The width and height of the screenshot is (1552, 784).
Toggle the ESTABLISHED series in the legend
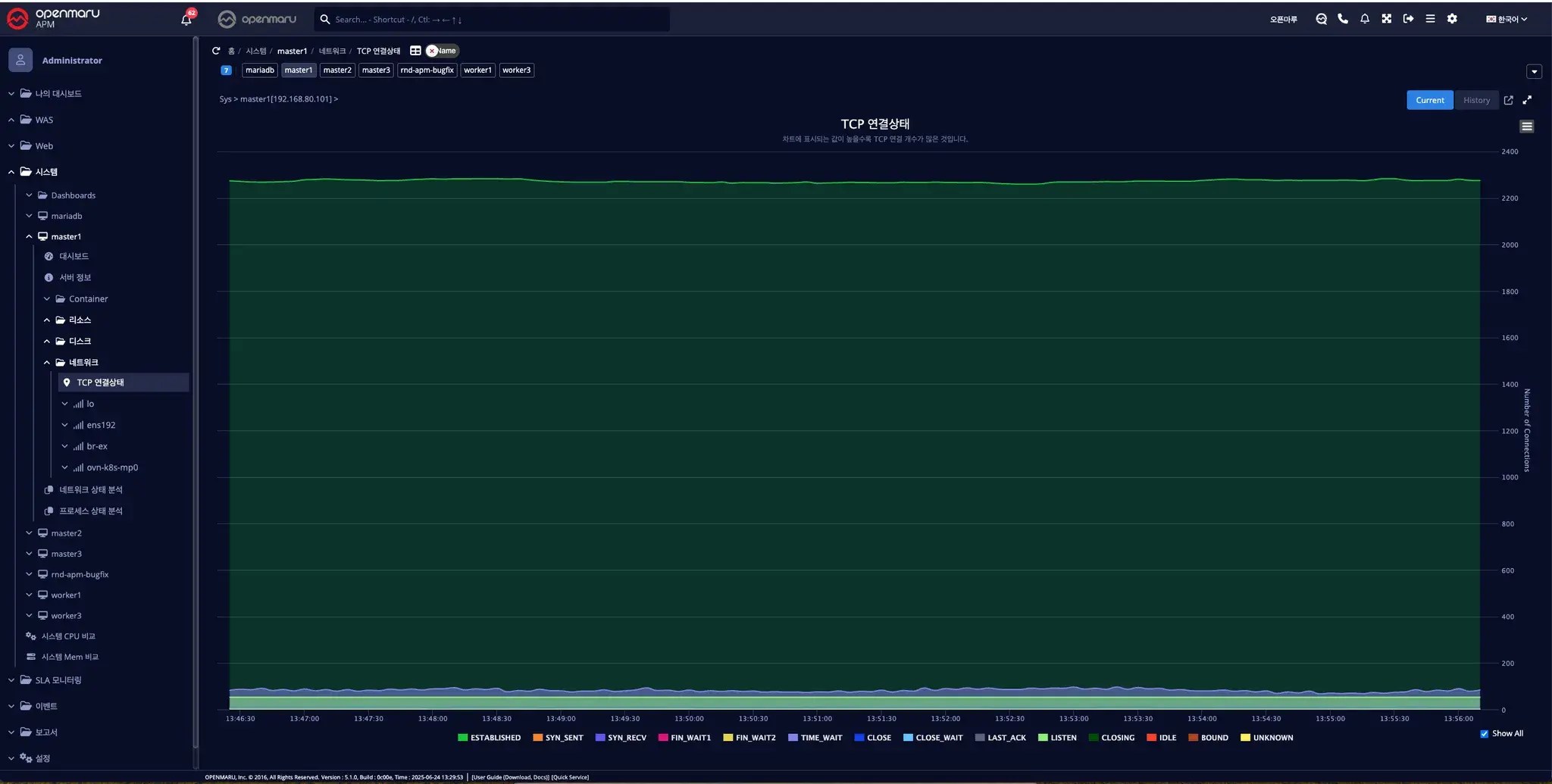tap(496, 737)
